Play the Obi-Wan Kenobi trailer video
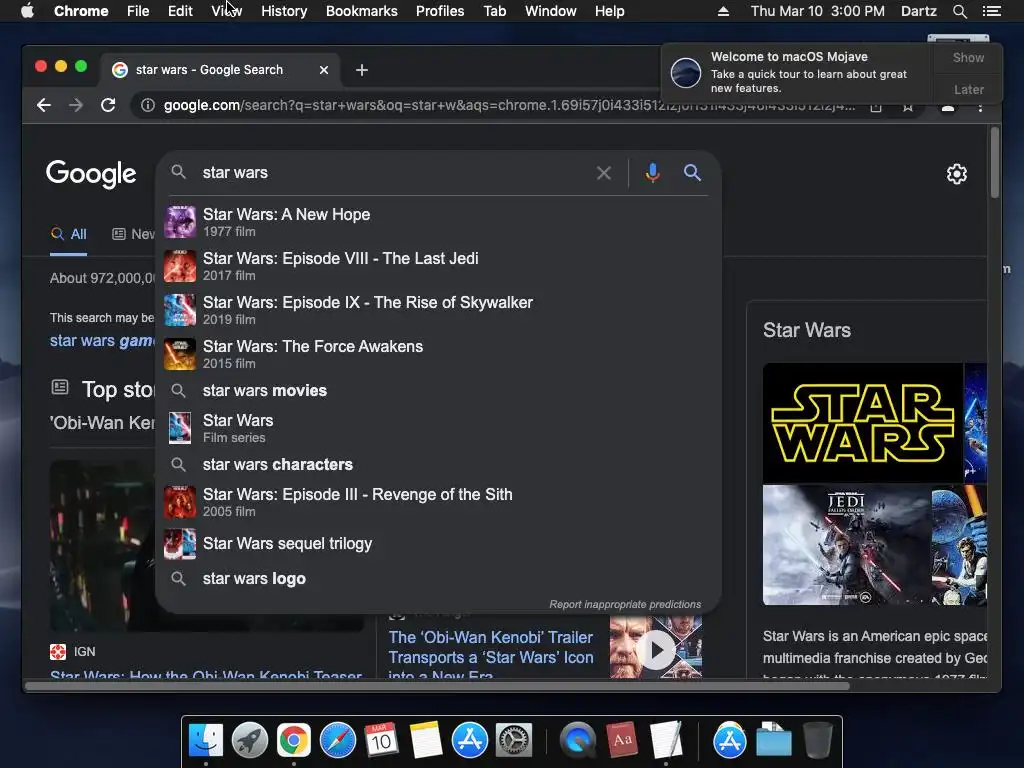 656,650
